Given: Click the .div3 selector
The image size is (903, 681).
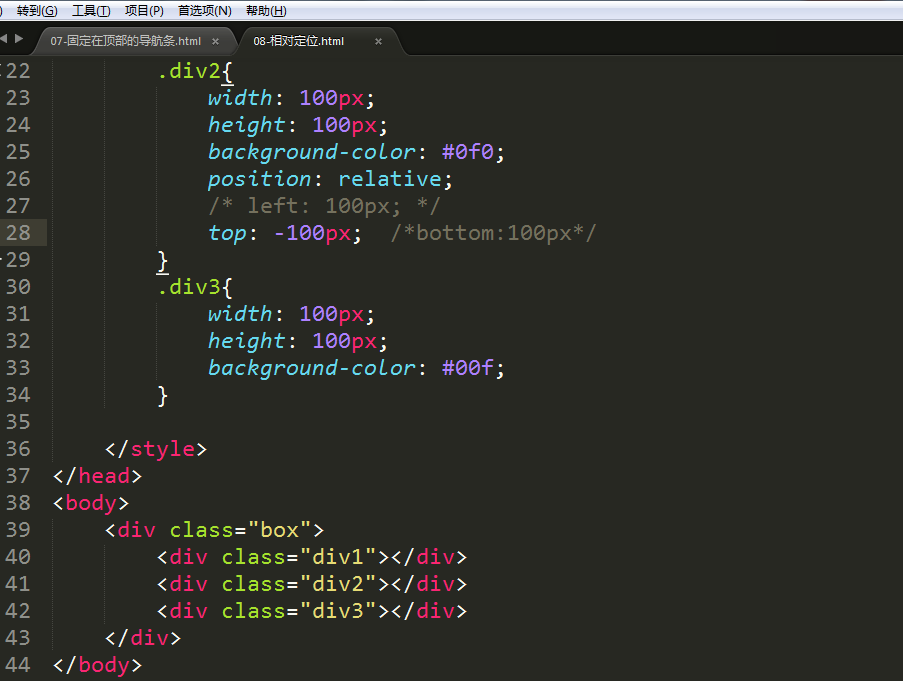Looking at the screenshot, I should click(x=188, y=287).
